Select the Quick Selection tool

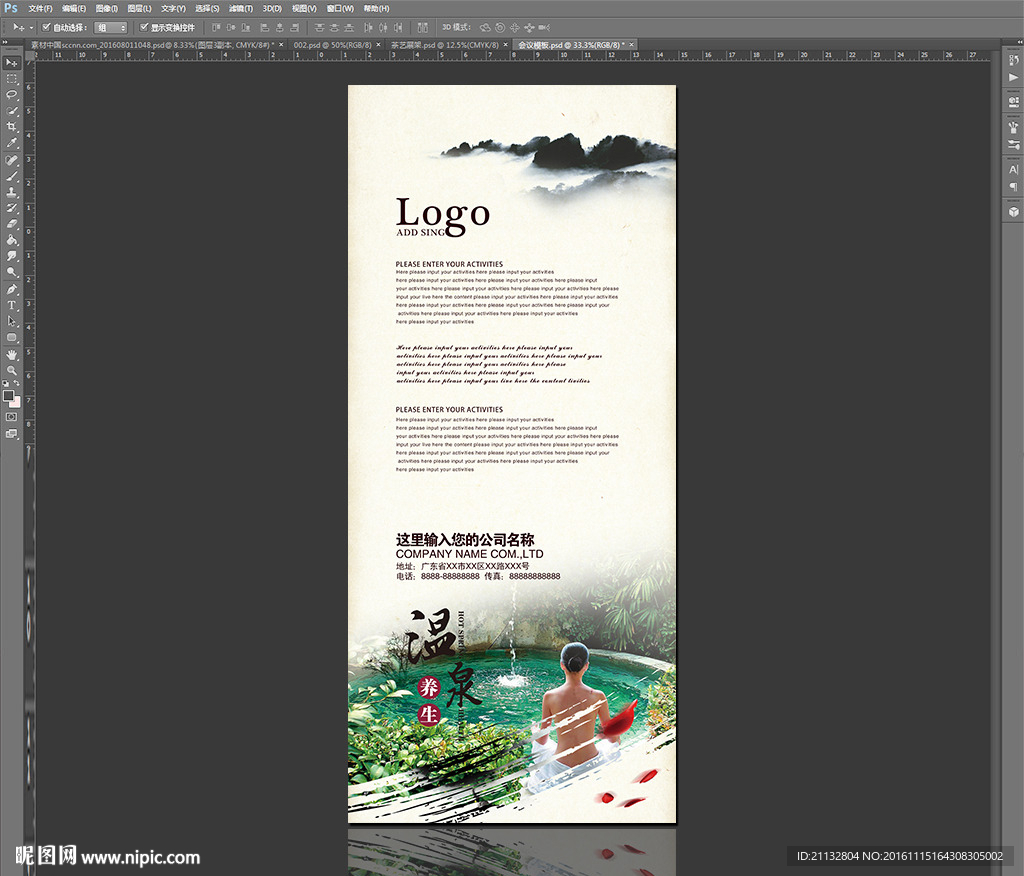point(12,111)
